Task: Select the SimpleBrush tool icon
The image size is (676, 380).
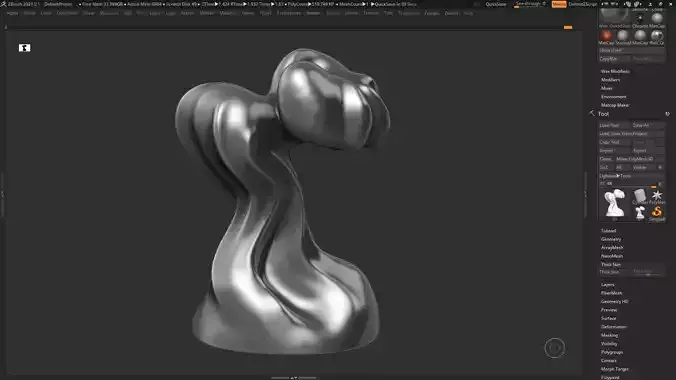Action: (x=657, y=212)
